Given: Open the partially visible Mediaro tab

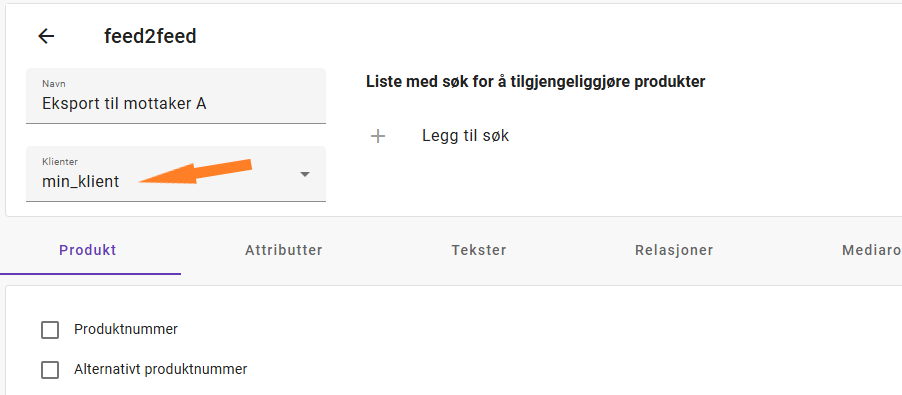Looking at the screenshot, I should click(872, 251).
